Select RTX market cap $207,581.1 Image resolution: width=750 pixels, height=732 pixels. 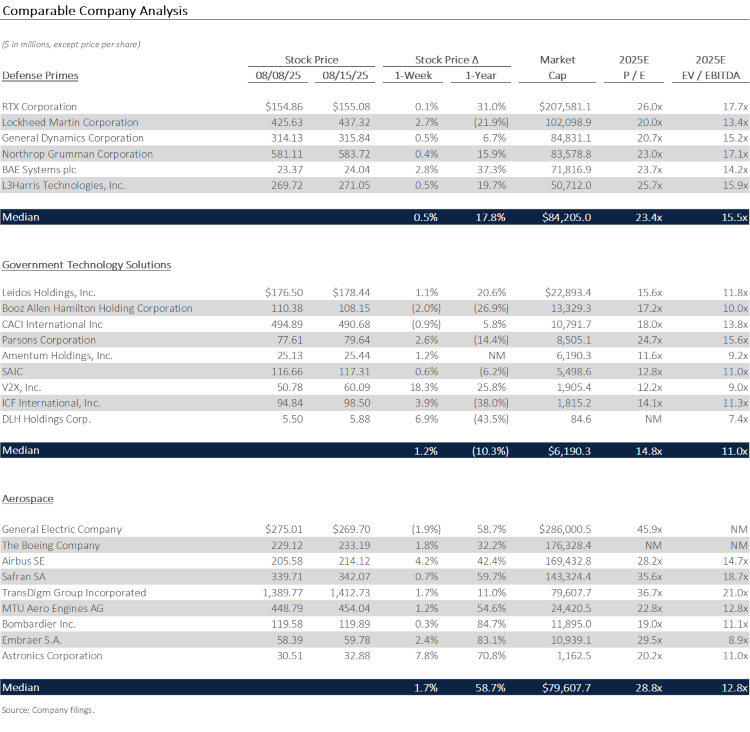pyautogui.click(x=565, y=106)
